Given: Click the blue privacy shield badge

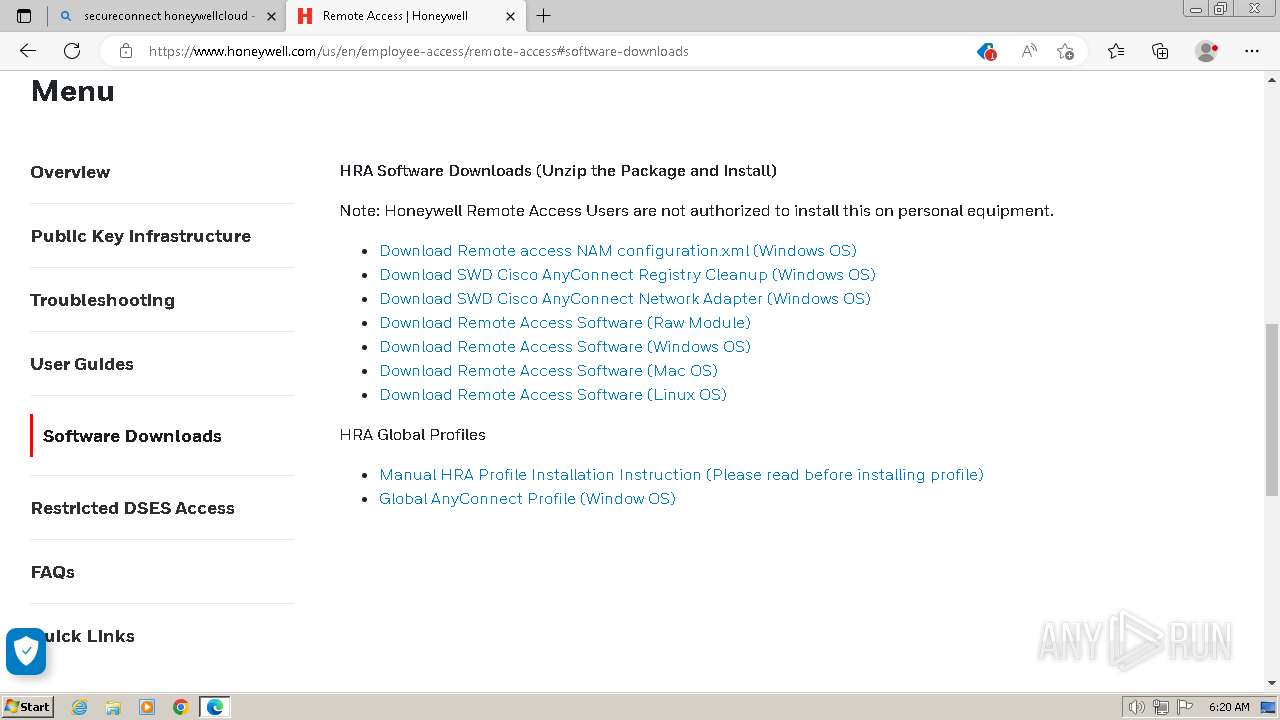Looking at the screenshot, I should (26, 652).
